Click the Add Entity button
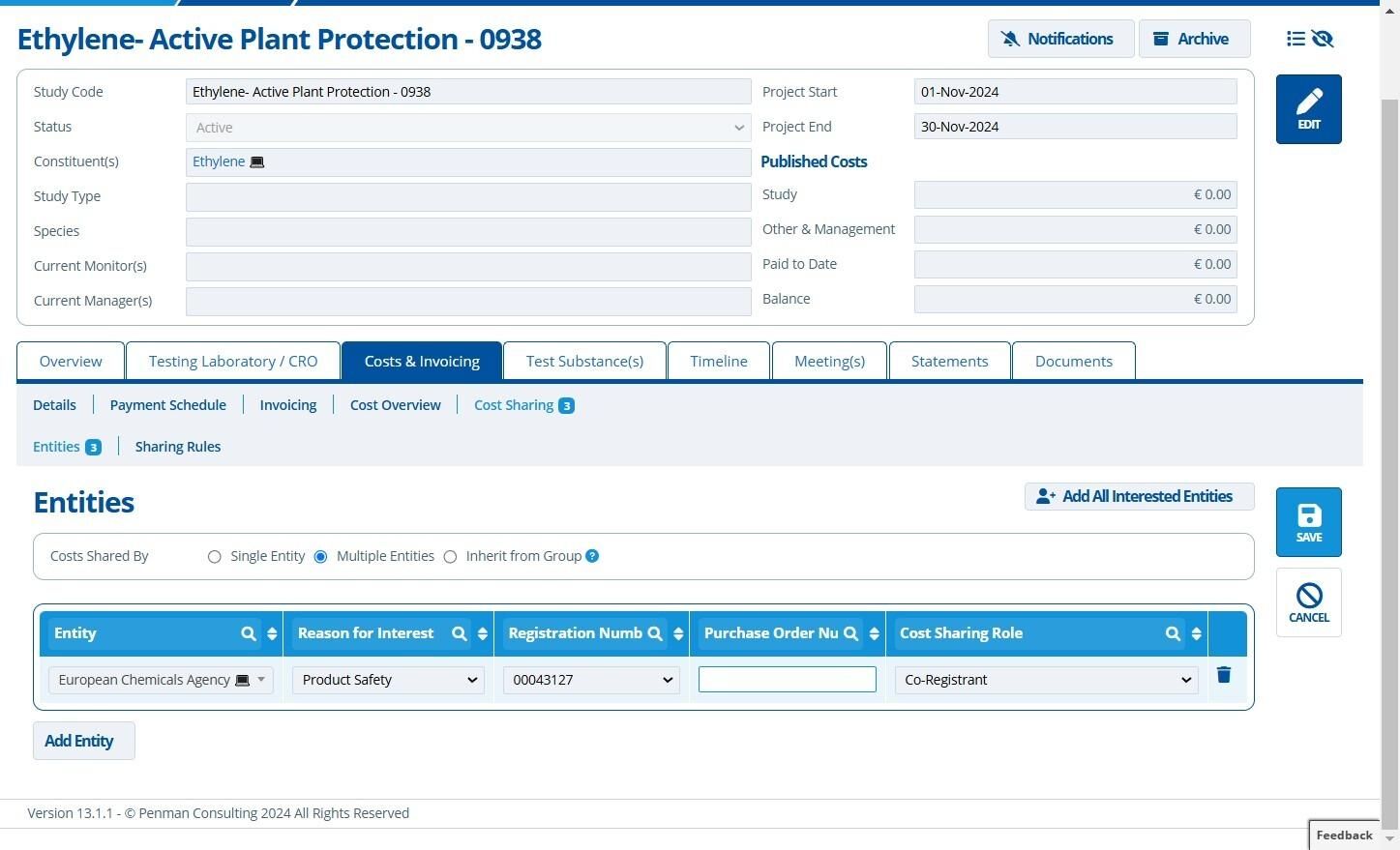This screenshot has width=1400, height=850. (84, 741)
